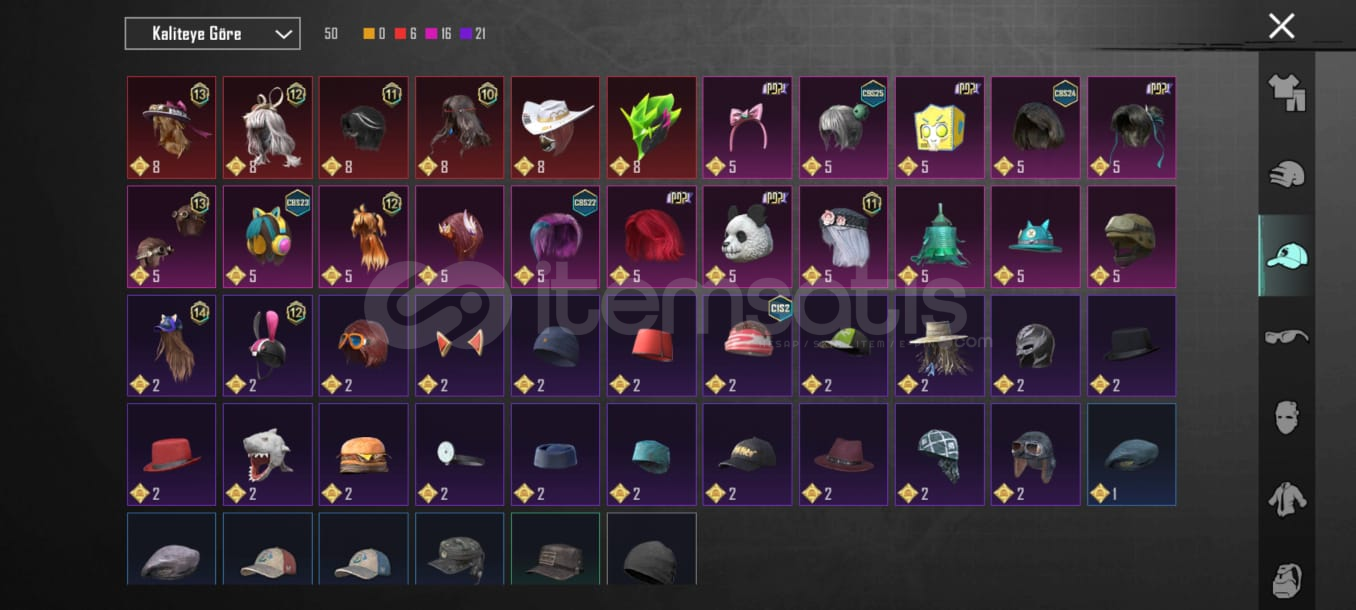1356x610 pixels.
Task: Close the inventory with the X button
Action: click(1281, 26)
